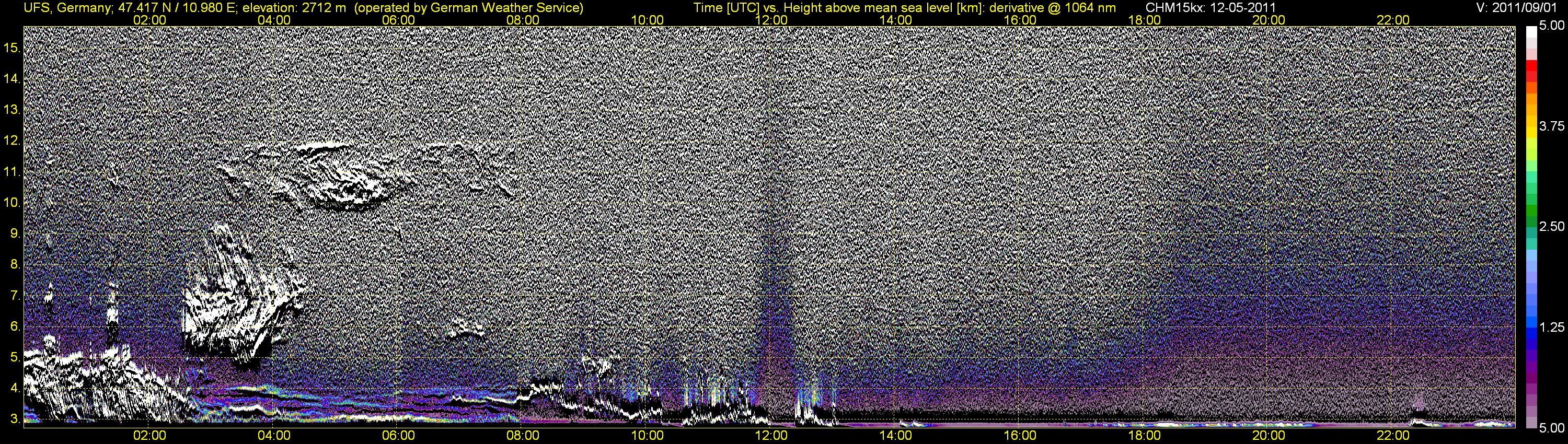Click the '14:00' label on the upper time axis
The height and width of the screenshot is (444, 1568).
click(x=896, y=20)
